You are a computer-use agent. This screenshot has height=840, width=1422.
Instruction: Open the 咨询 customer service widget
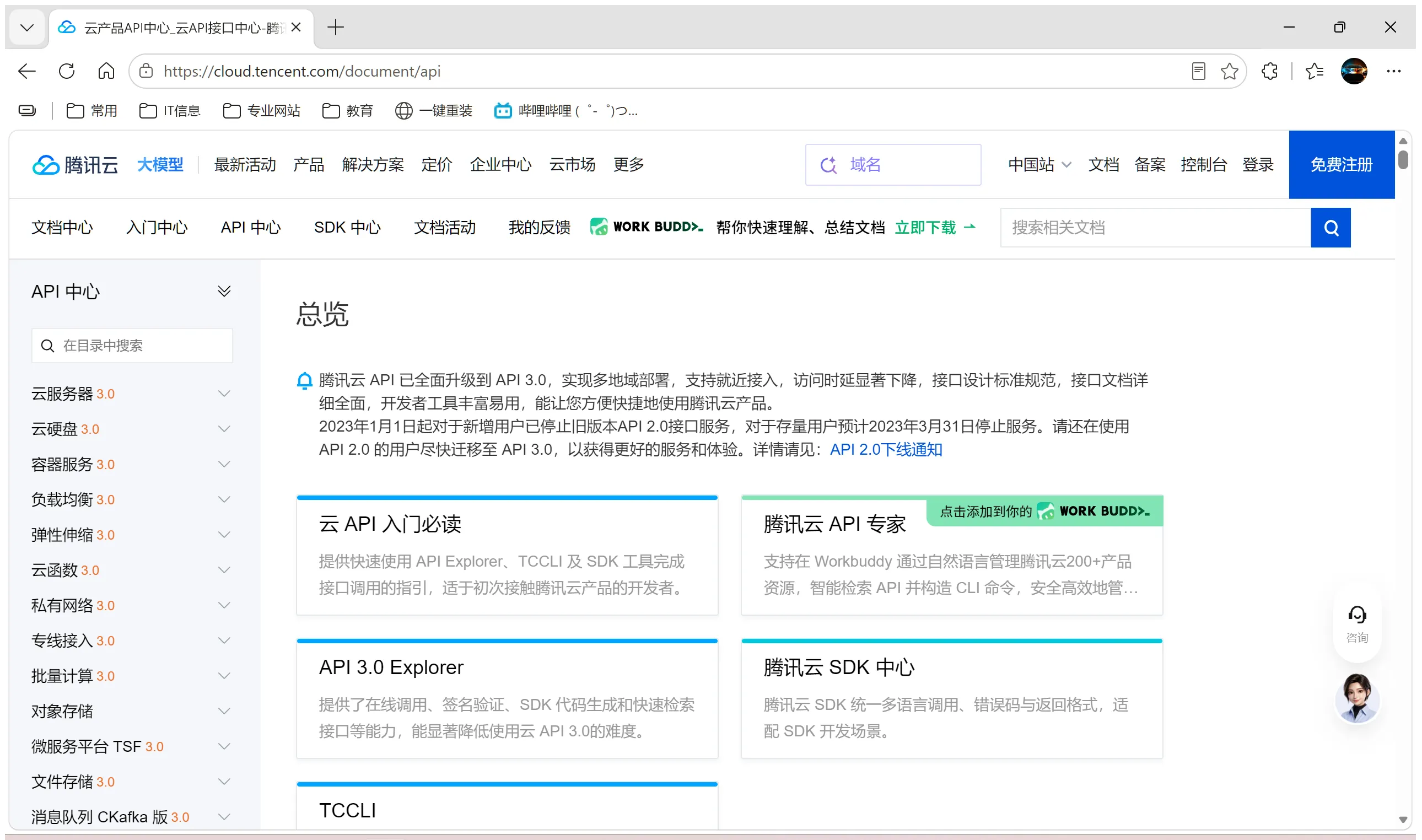(1357, 624)
